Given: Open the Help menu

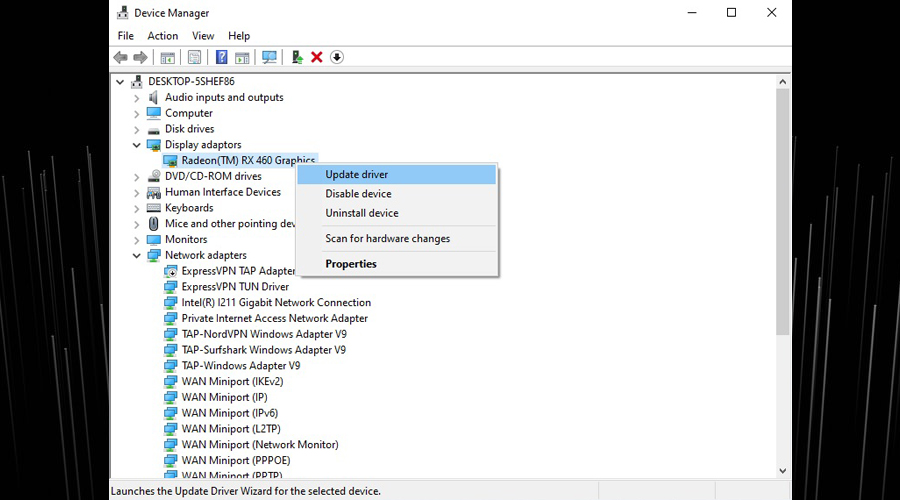Looking at the screenshot, I should point(239,36).
